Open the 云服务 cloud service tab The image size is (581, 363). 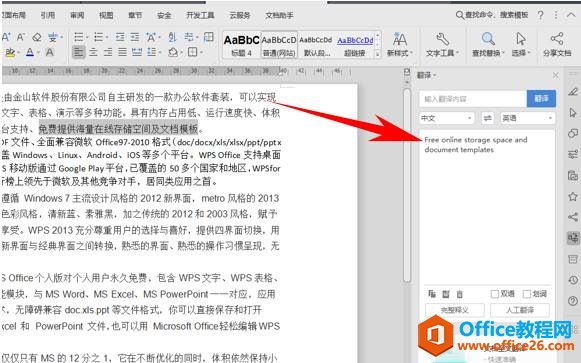click(240, 15)
